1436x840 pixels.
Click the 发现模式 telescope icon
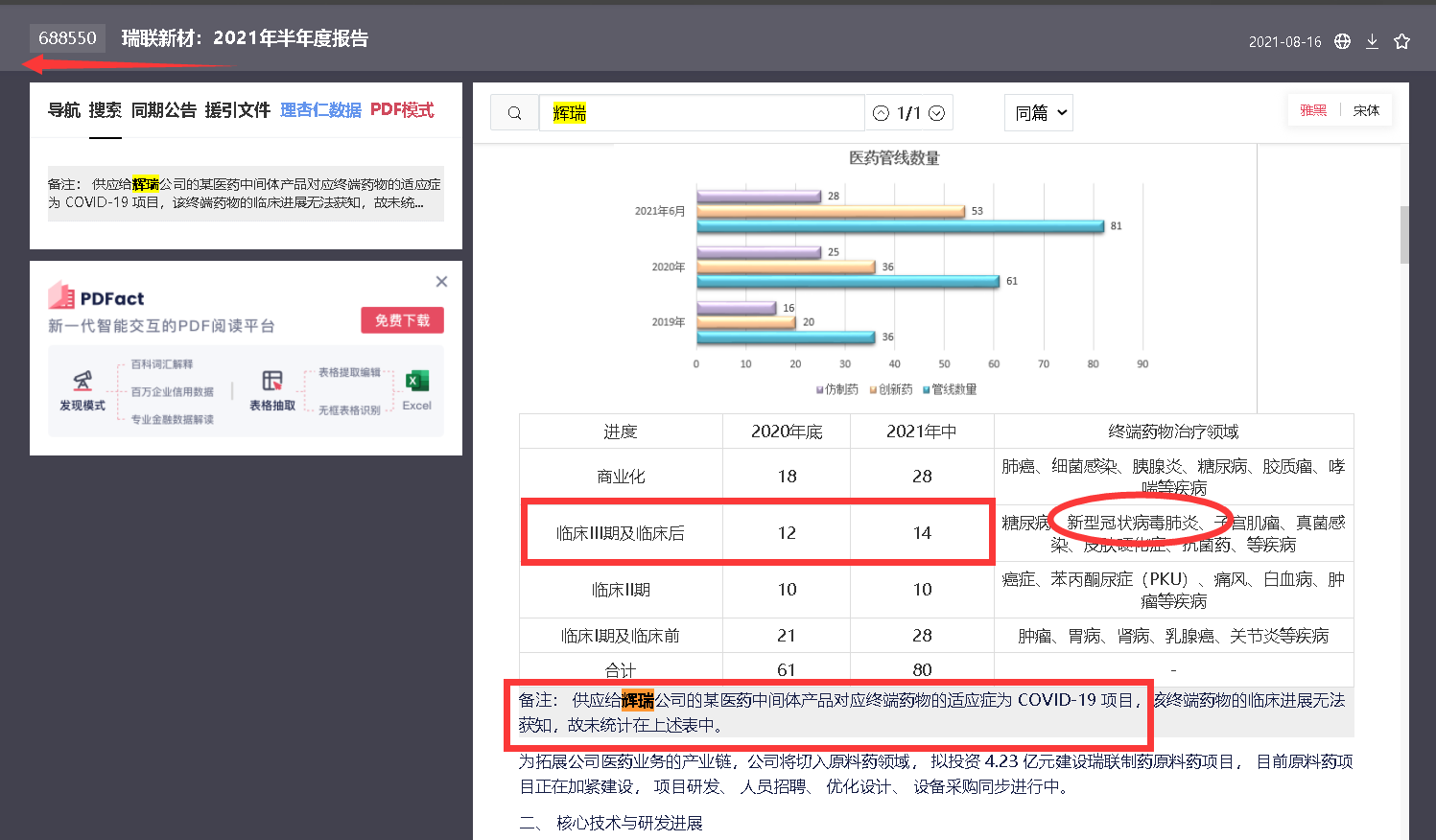(82, 381)
